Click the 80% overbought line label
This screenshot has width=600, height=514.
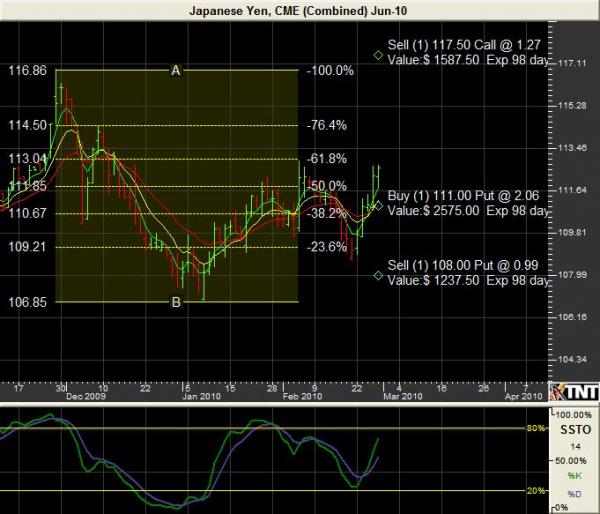535,428
